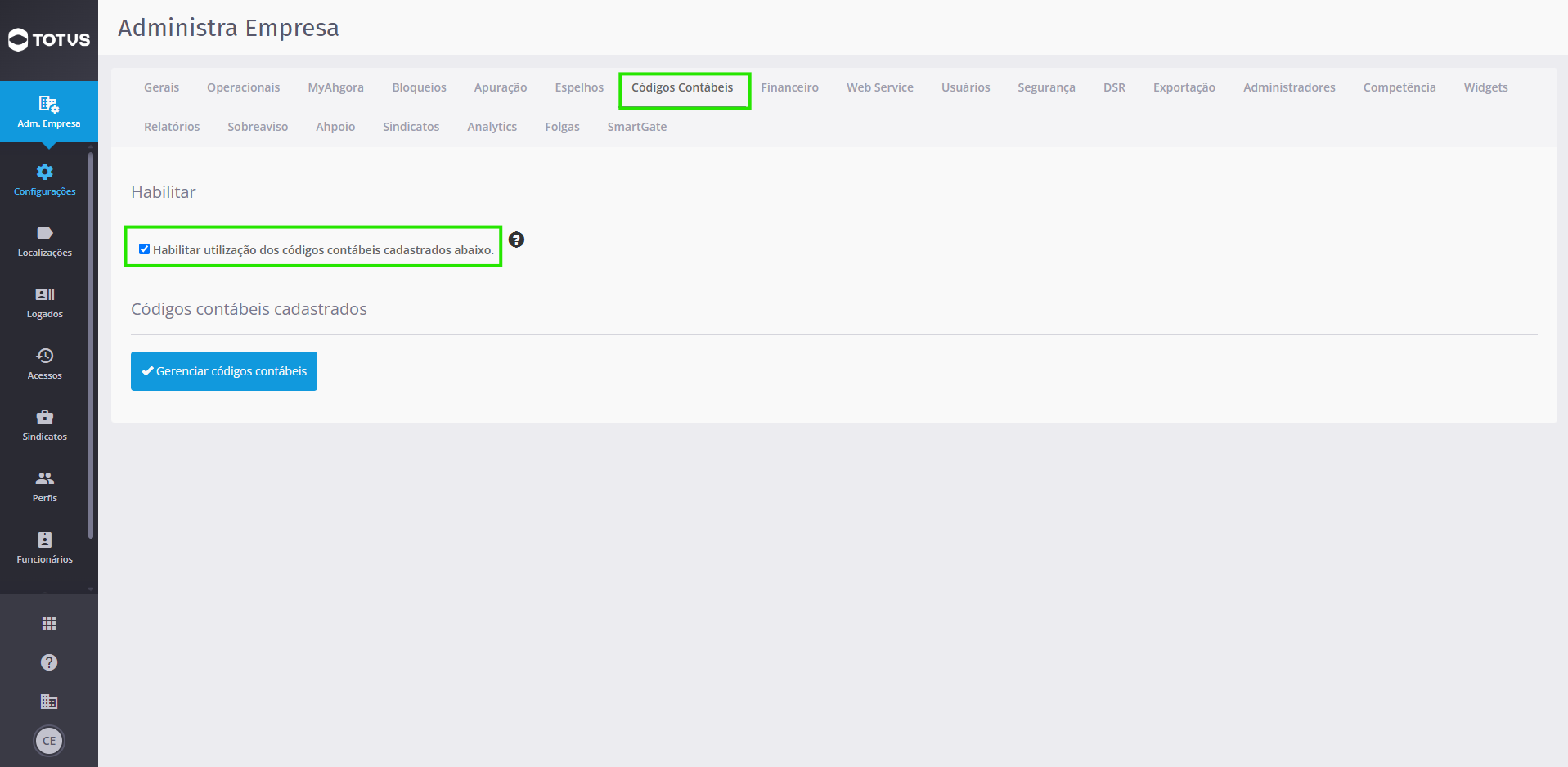The width and height of the screenshot is (1568, 767).
Task: Open Acessos history icon
Action: pyautogui.click(x=45, y=356)
